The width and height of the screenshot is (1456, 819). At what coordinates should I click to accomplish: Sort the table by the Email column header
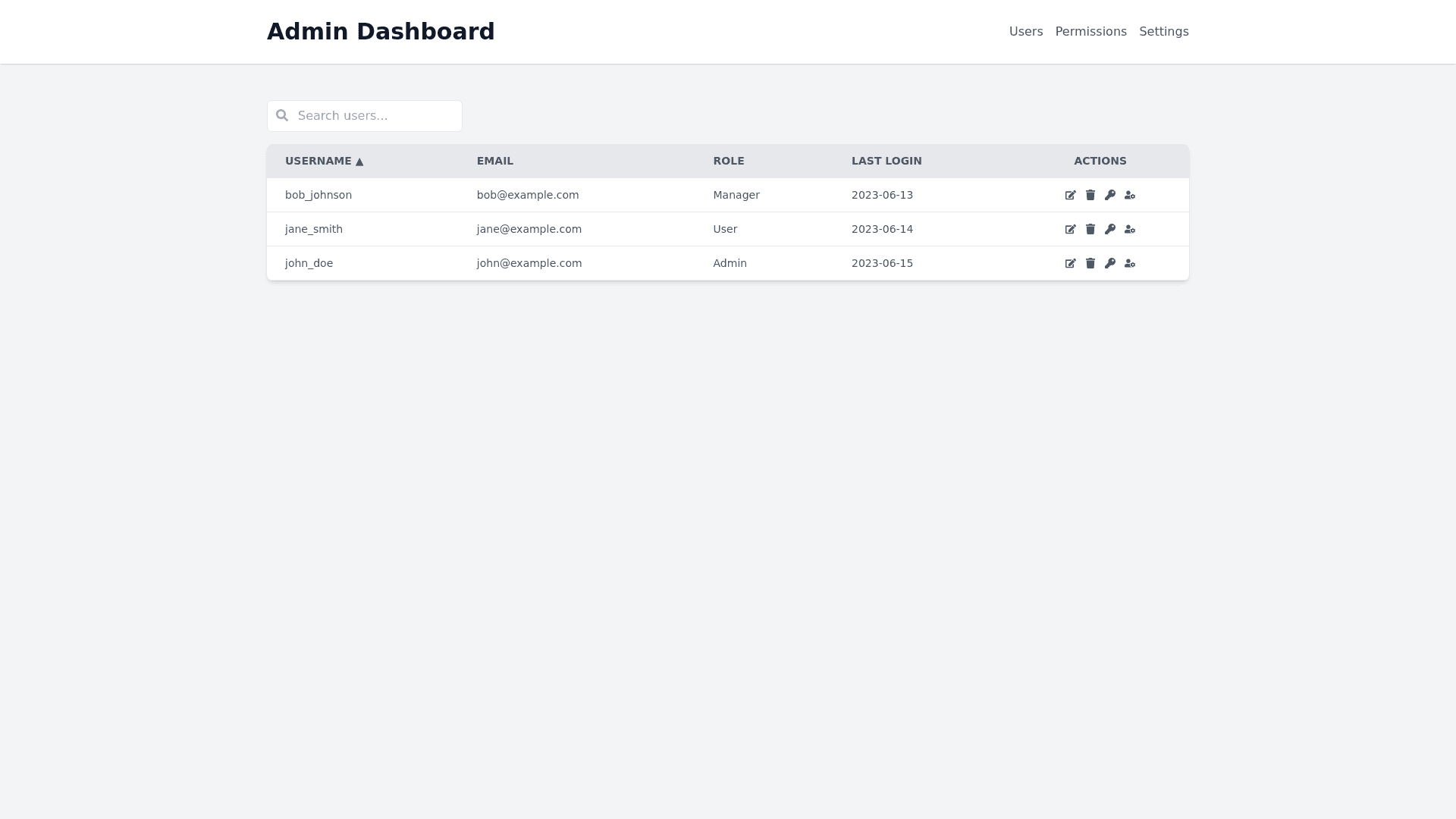[x=494, y=161]
